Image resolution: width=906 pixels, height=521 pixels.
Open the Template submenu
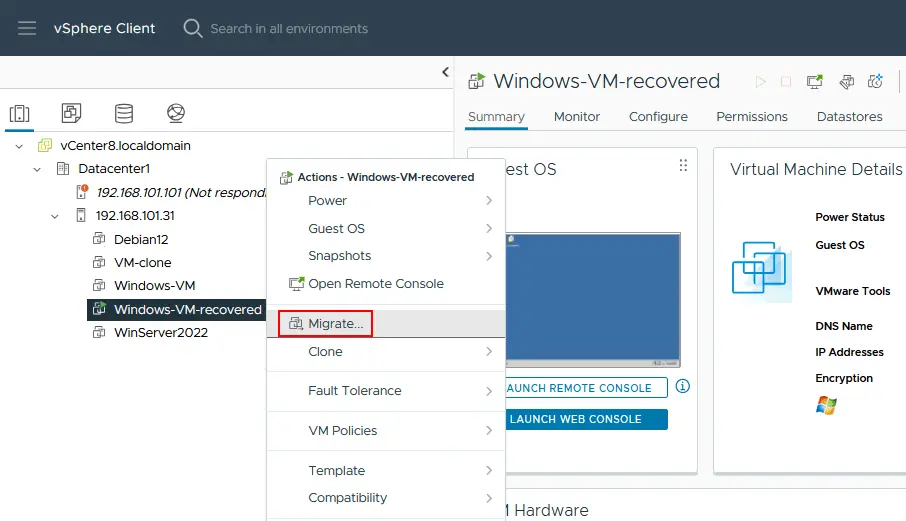(x=385, y=471)
